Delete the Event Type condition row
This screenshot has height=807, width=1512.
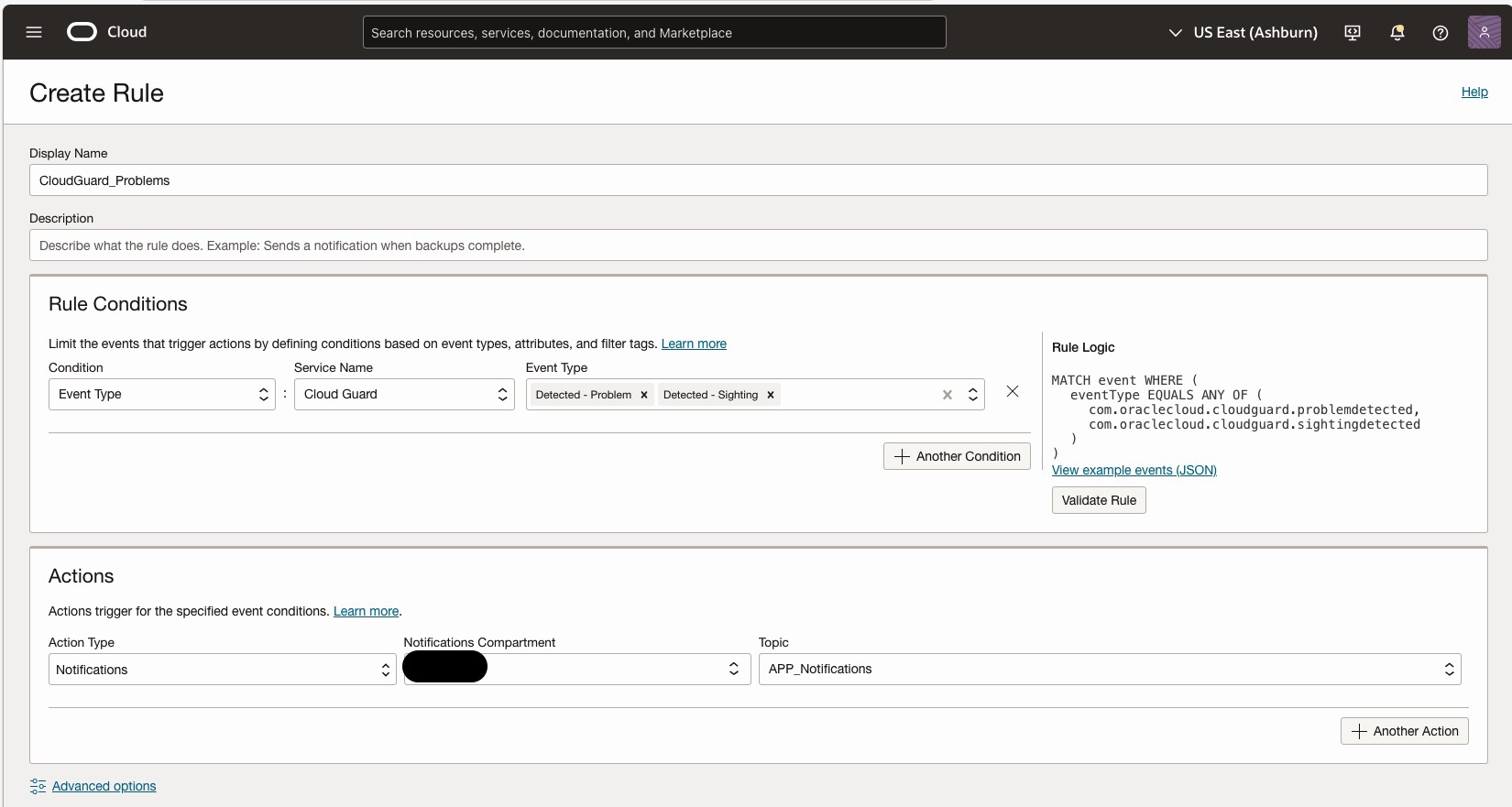pyautogui.click(x=1013, y=391)
